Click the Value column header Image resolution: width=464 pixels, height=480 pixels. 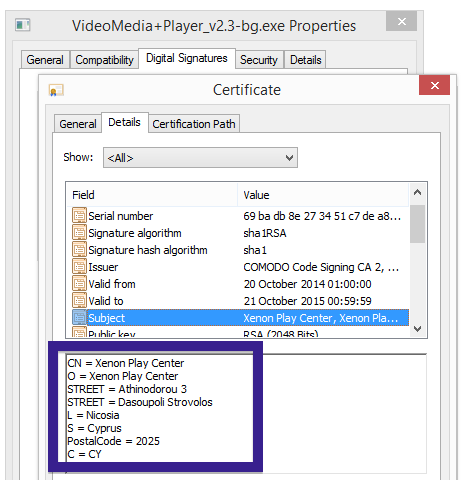[323, 195]
